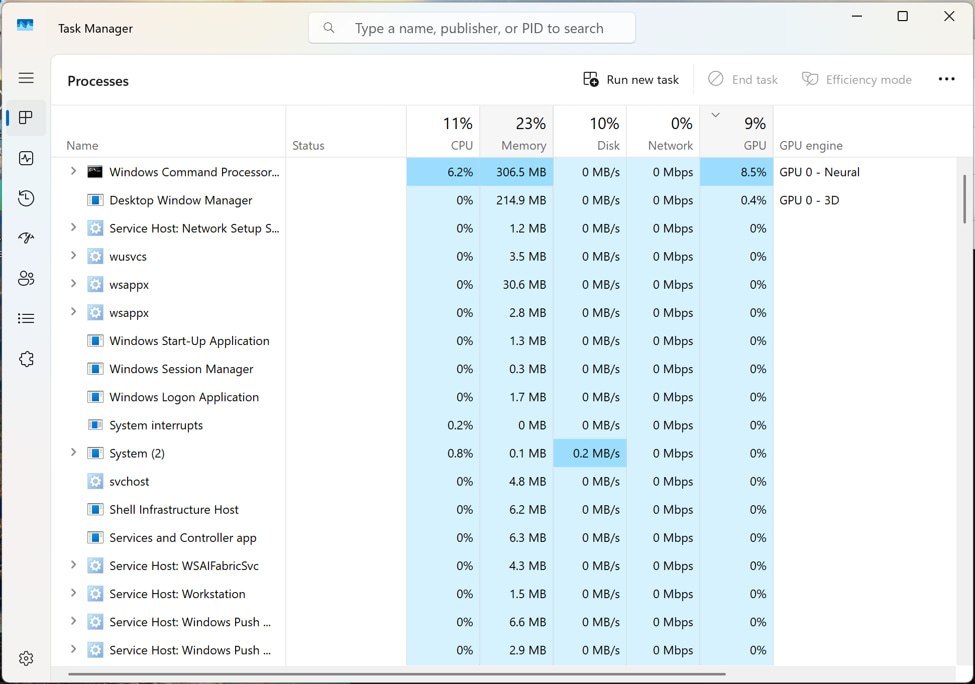Open the Startup apps sidebar icon
The width and height of the screenshot is (975, 684).
[x=26, y=238]
